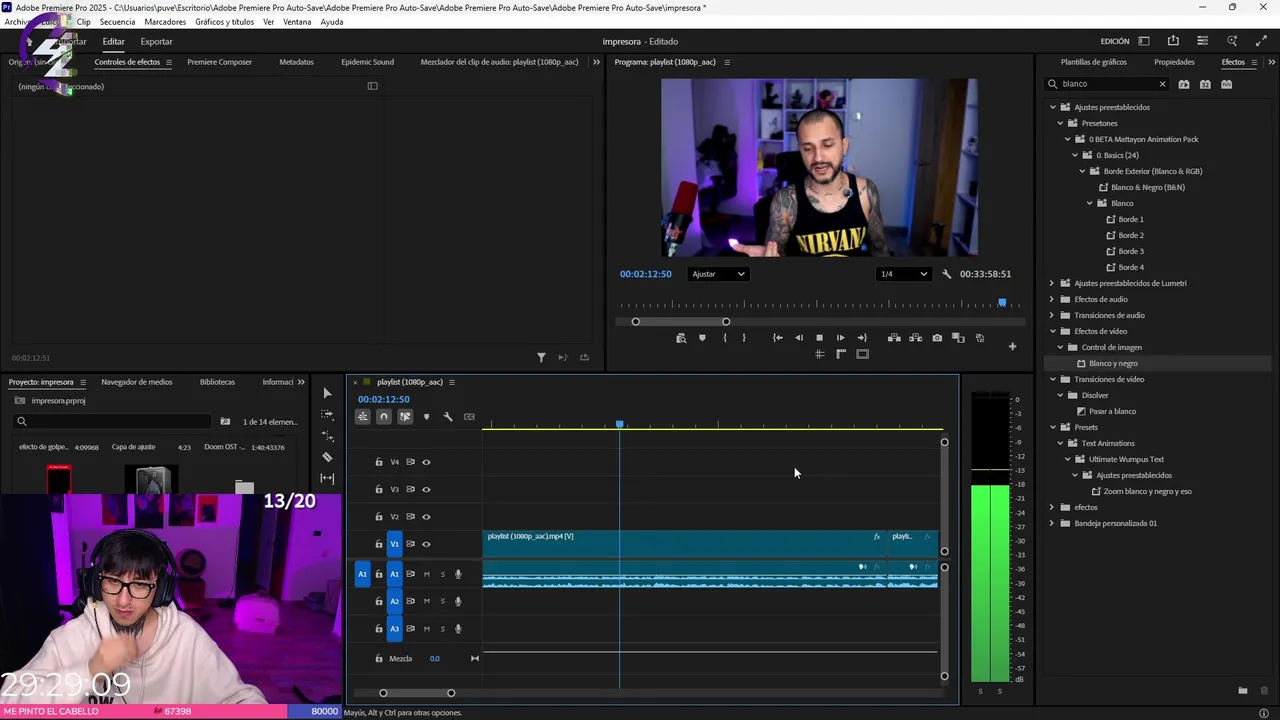Click the find folder icon in project panel

pos(225,422)
